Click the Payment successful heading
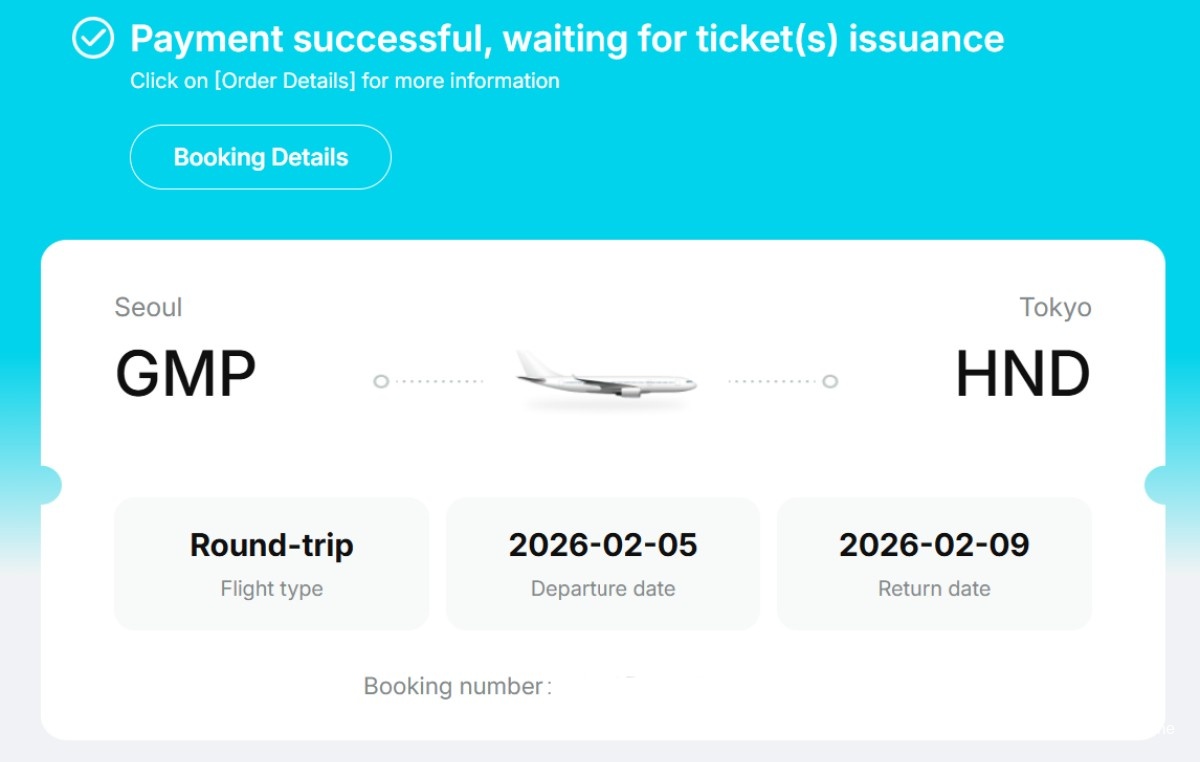The height and width of the screenshot is (762, 1200). click(x=567, y=39)
